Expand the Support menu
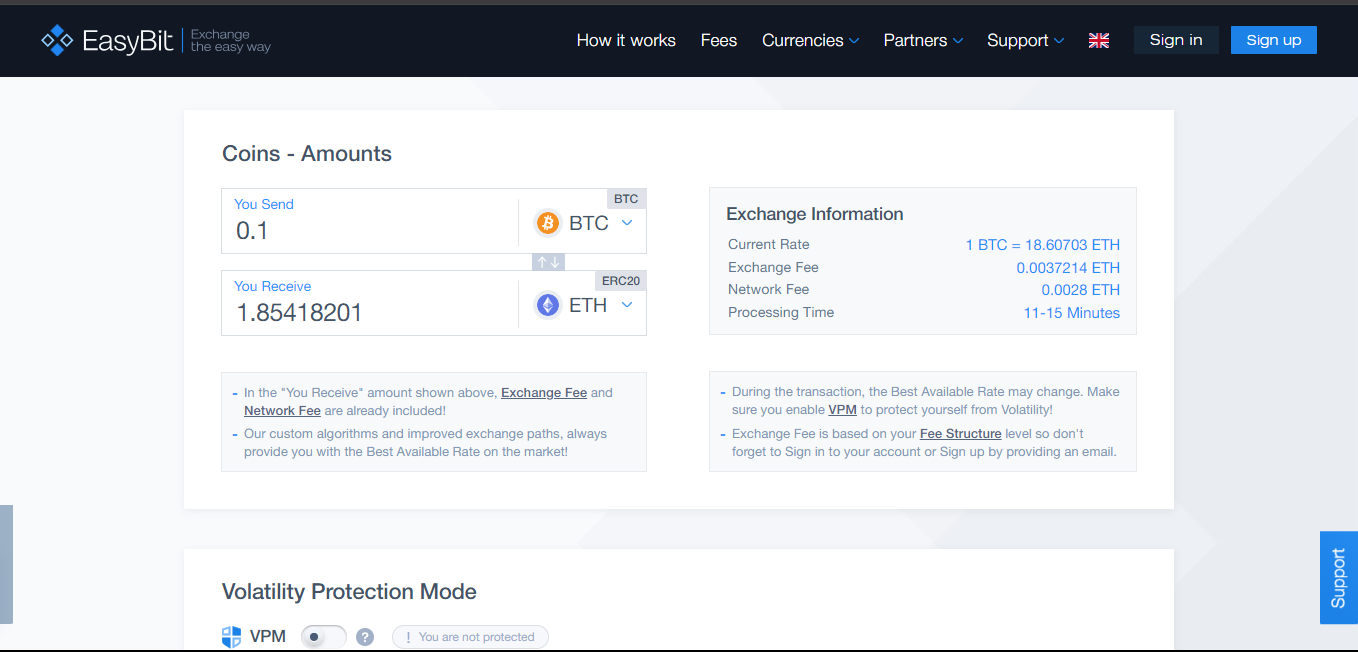This screenshot has height=652, width=1358. [1025, 40]
